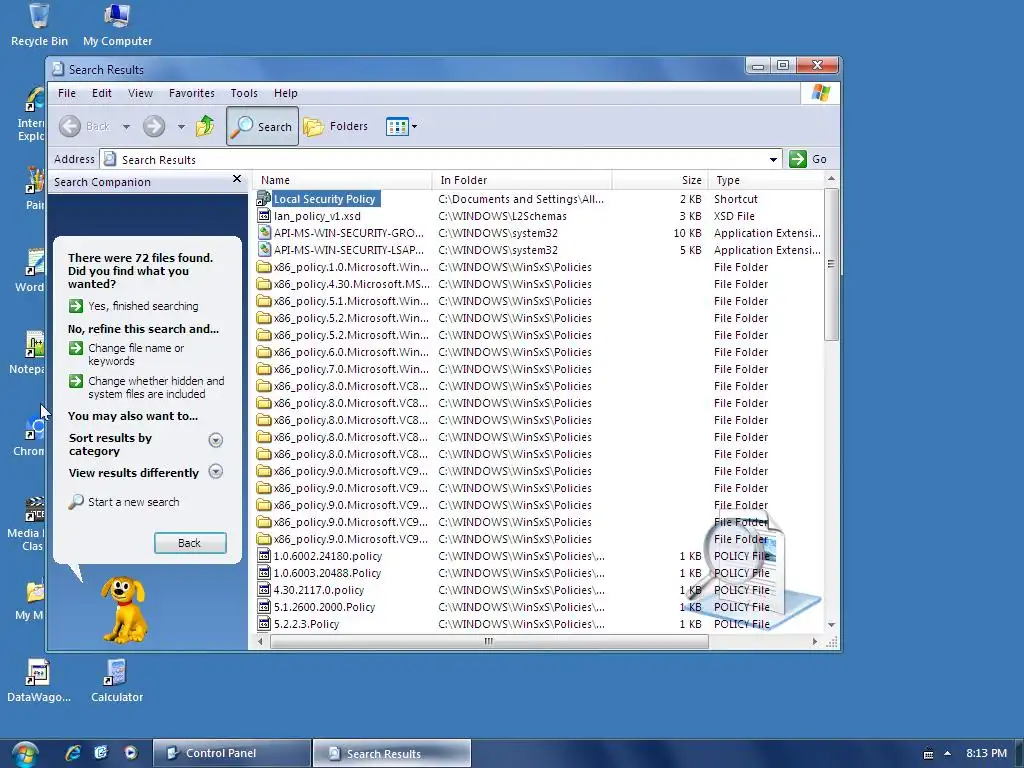Expand the Back history dropdown arrow
The height and width of the screenshot is (768, 1024).
[x=126, y=127]
